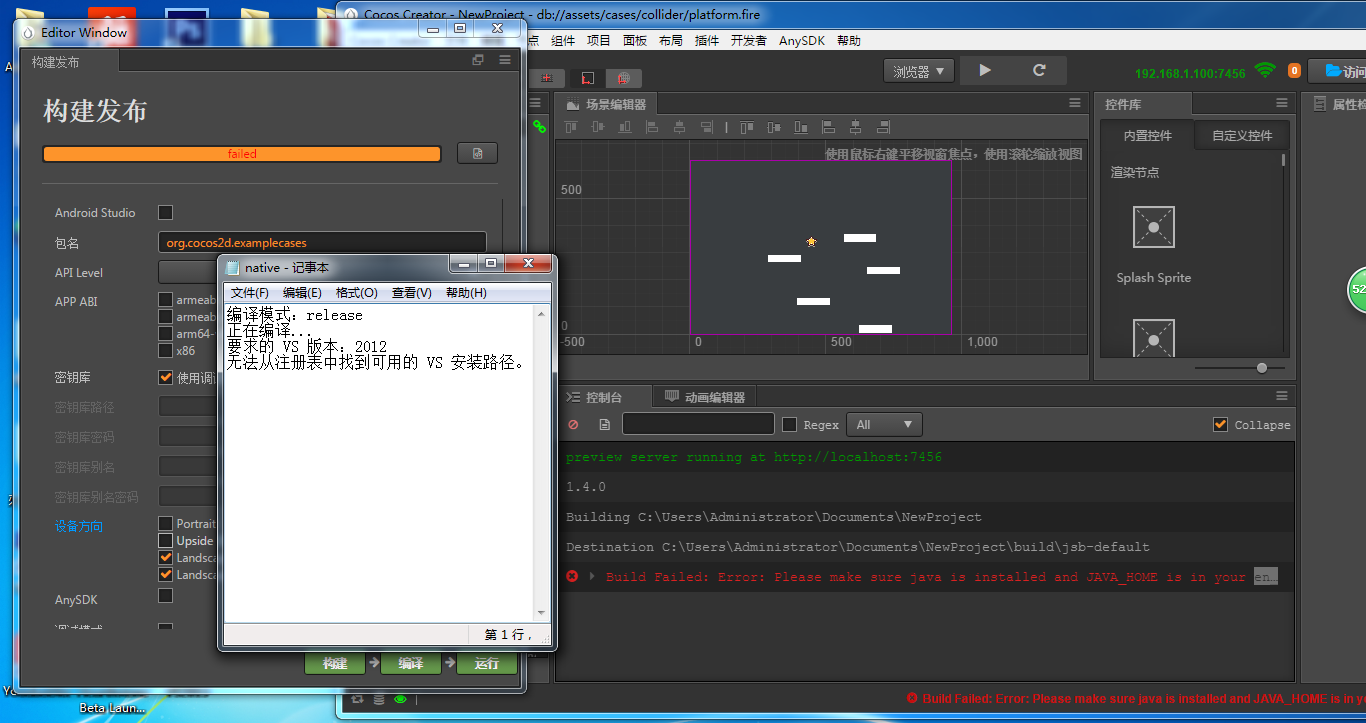Click the green eye icon in bottom status bar

tap(400, 699)
